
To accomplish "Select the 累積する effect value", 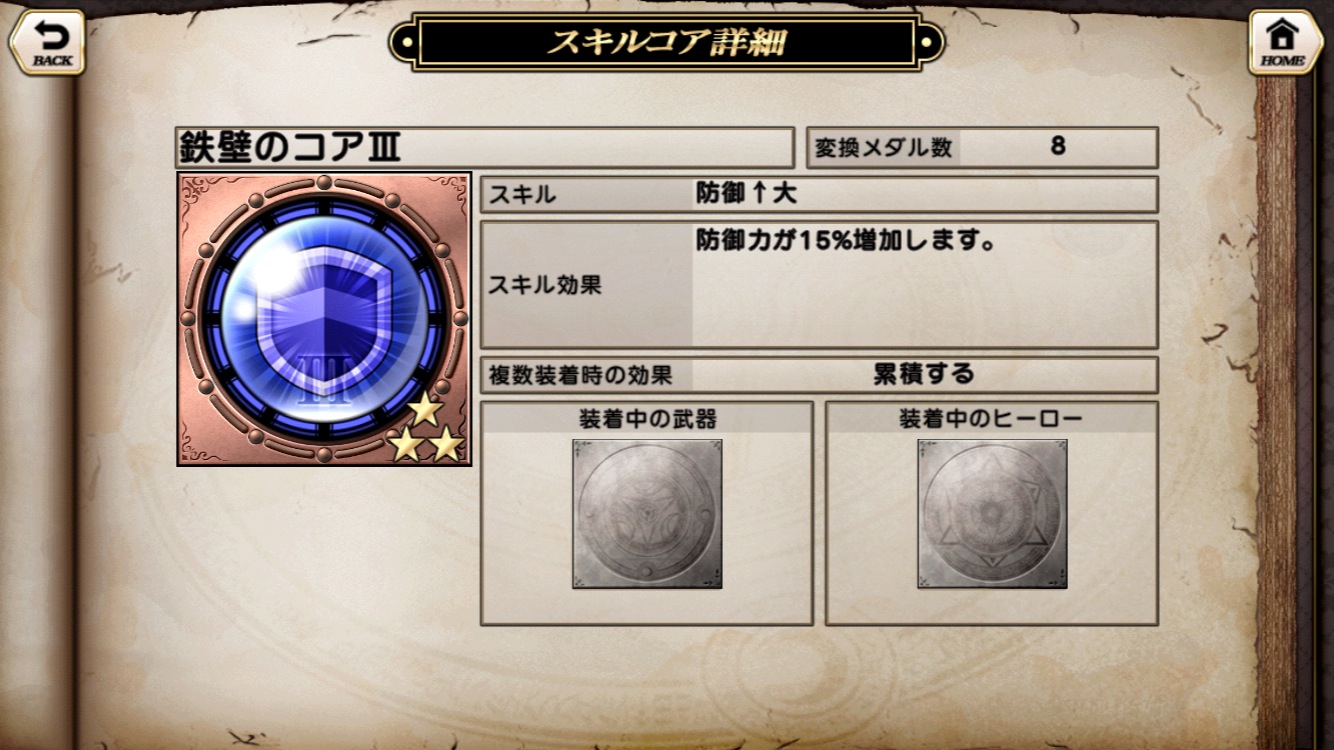I will coord(923,374).
